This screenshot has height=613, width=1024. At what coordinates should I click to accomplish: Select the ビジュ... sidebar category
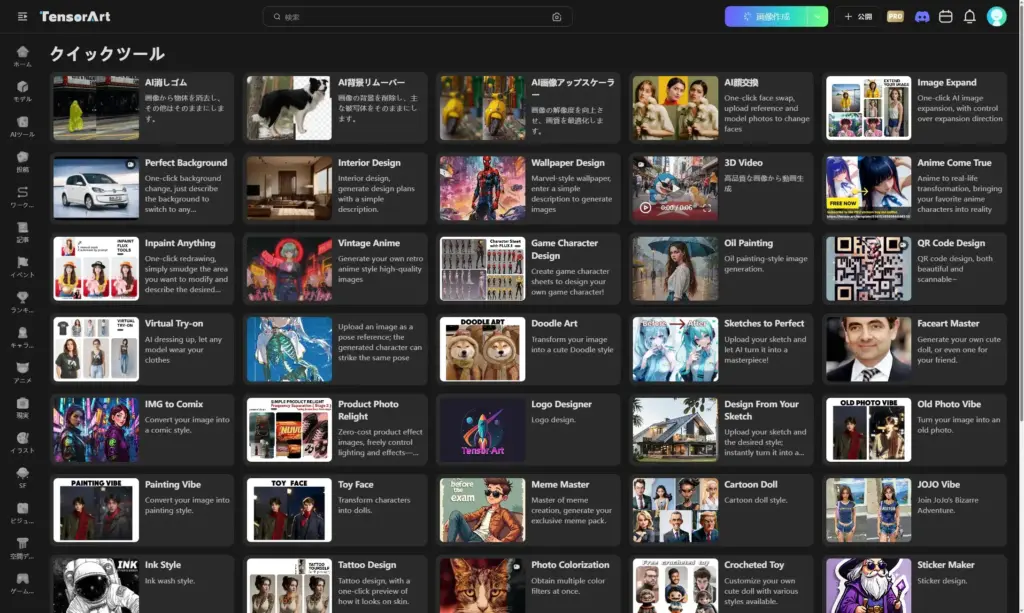[x=22, y=514]
